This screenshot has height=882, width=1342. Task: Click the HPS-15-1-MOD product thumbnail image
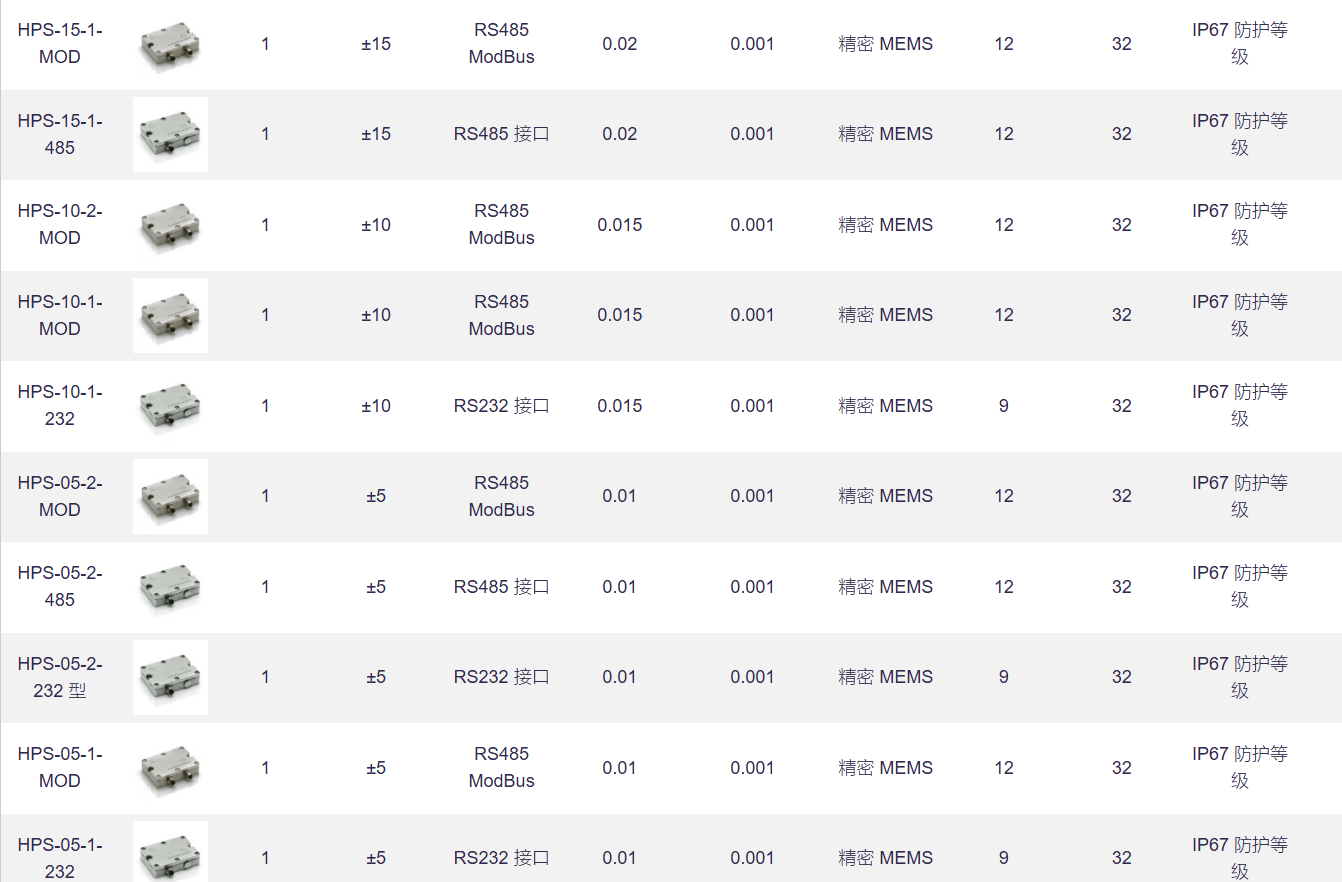170,45
